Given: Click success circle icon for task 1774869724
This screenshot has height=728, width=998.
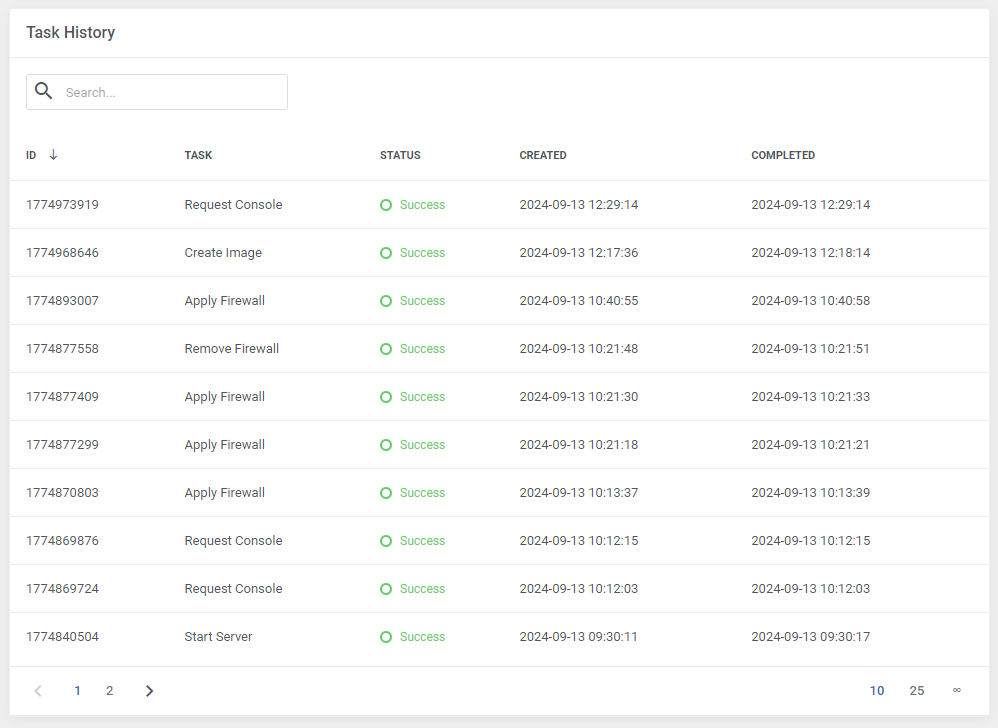Looking at the screenshot, I should (386, 589).
